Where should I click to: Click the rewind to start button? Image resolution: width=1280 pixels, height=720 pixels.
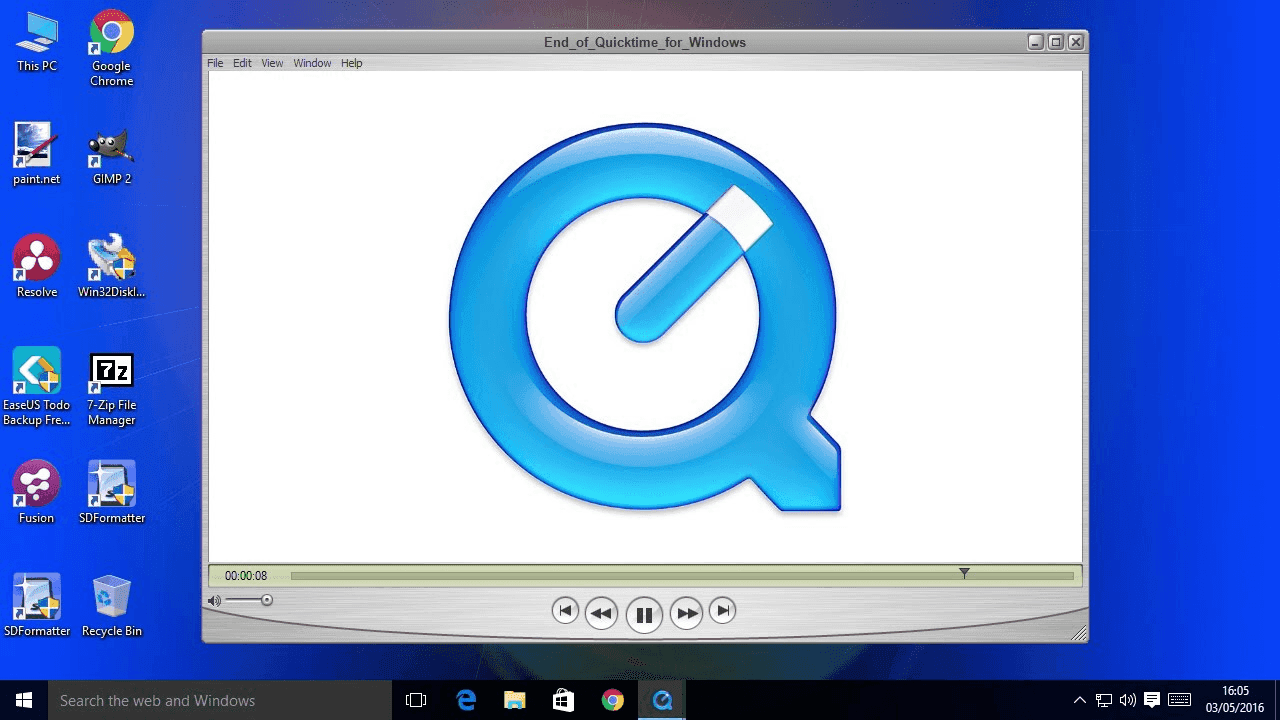(566, 611)
